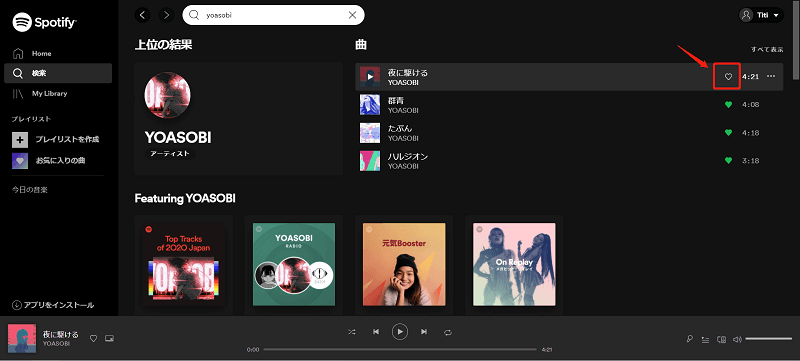This screenshot has height=361, width=800.
Task: Click the 4:08 duration of 群青
Action: [x=751, y=105]
